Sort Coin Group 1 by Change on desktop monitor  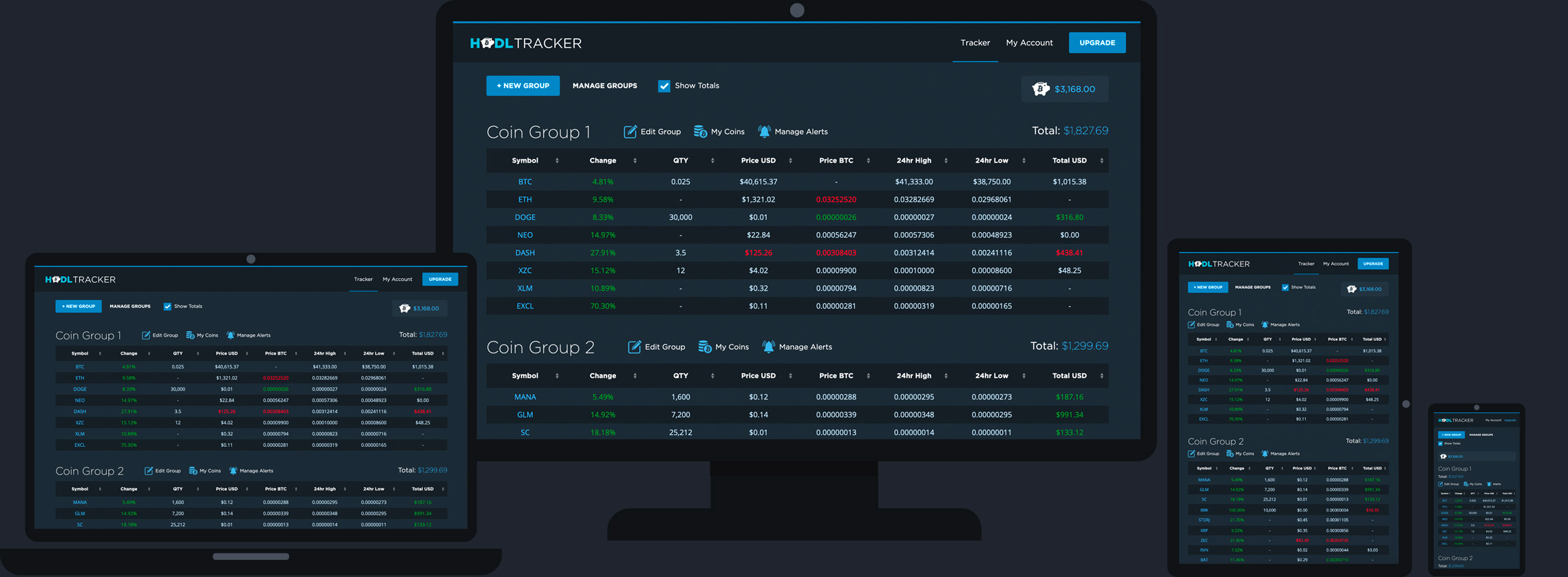(x=603, y=160)
